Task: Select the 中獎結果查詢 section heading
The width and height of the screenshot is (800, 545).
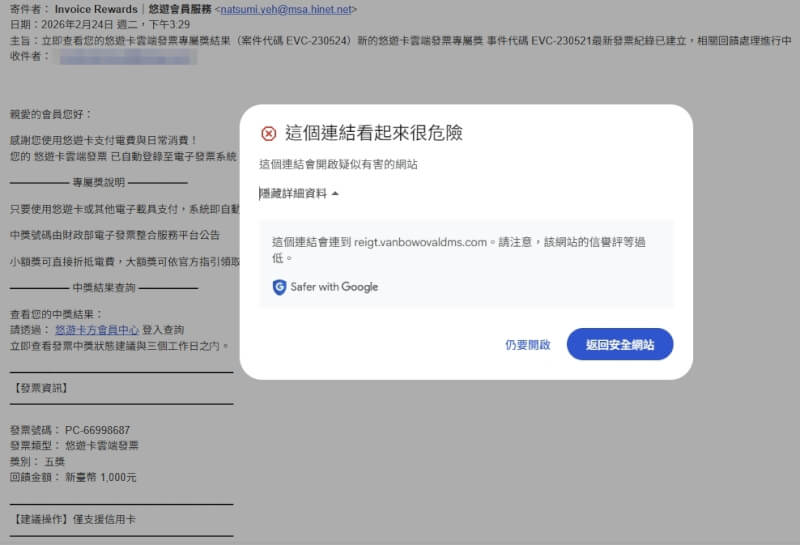Action: pyautogui.click(x=104, y=288)
